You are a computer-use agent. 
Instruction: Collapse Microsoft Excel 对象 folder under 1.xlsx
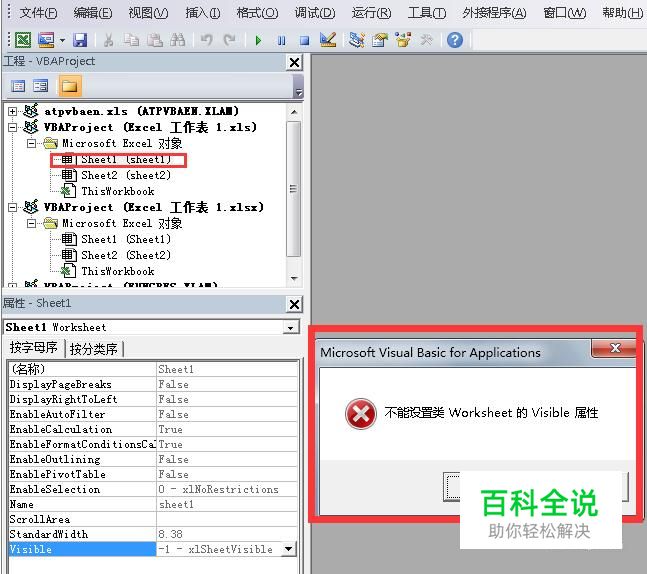pyautogui.click(x=31, y=223)
